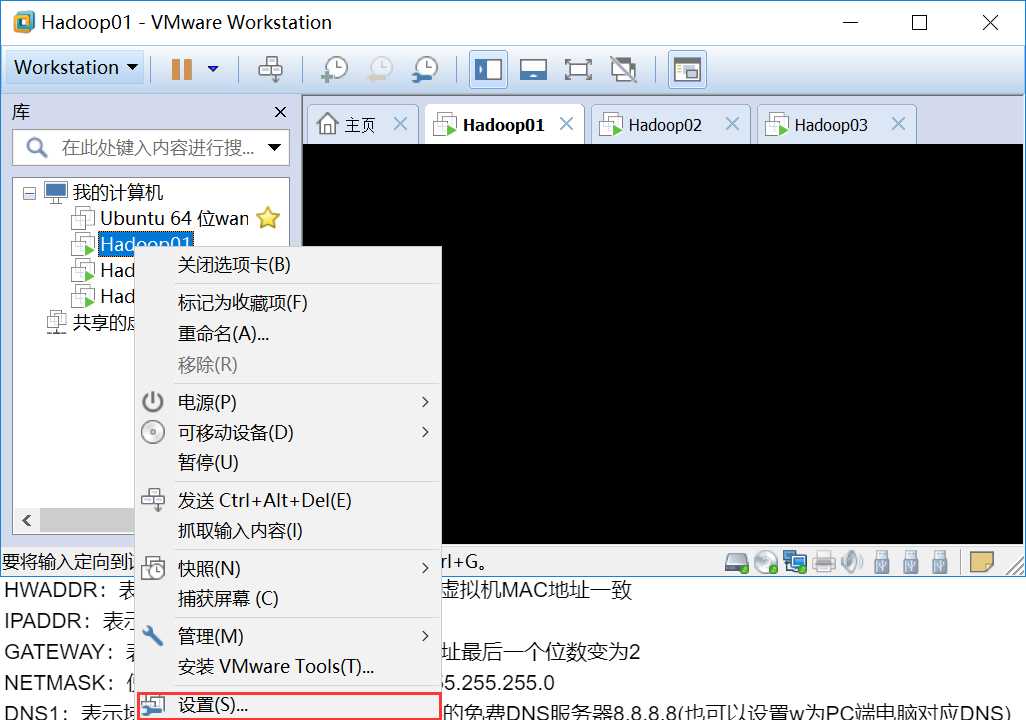
Task: Click the CD/DVD drive status bar icon
Action: click(x=766, y=562)
